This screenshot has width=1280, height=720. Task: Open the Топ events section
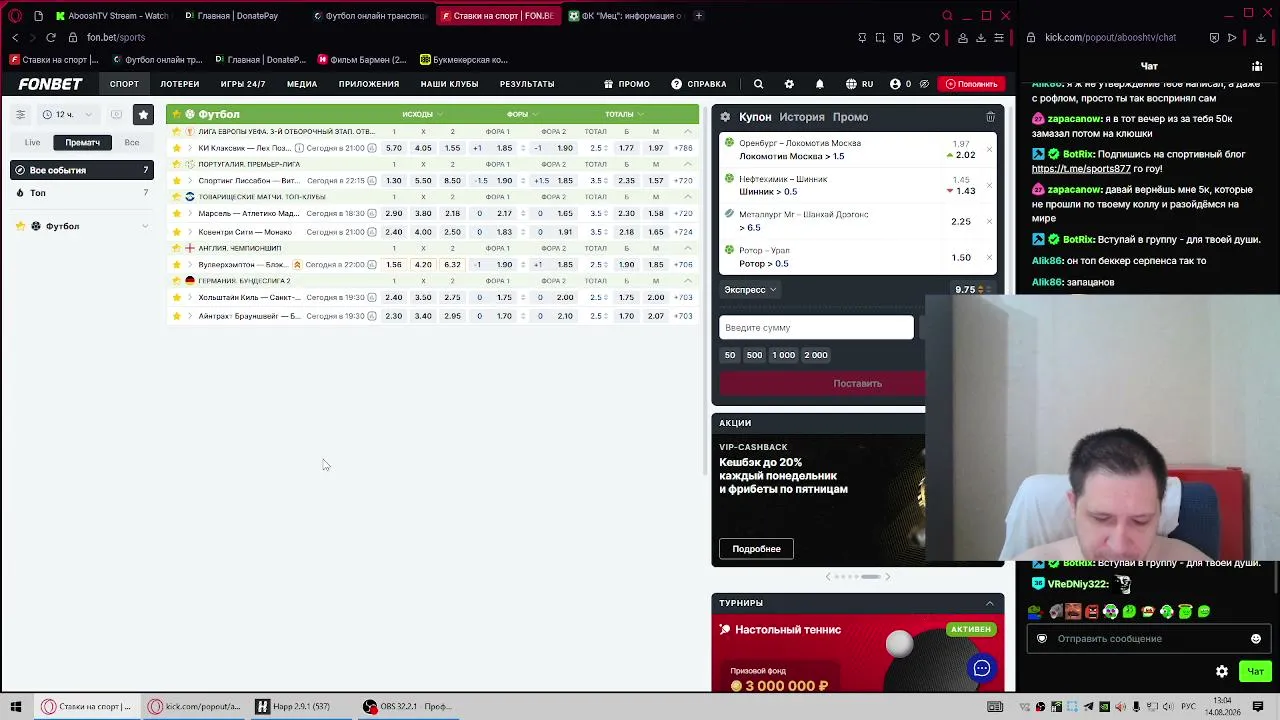(82, 193)
